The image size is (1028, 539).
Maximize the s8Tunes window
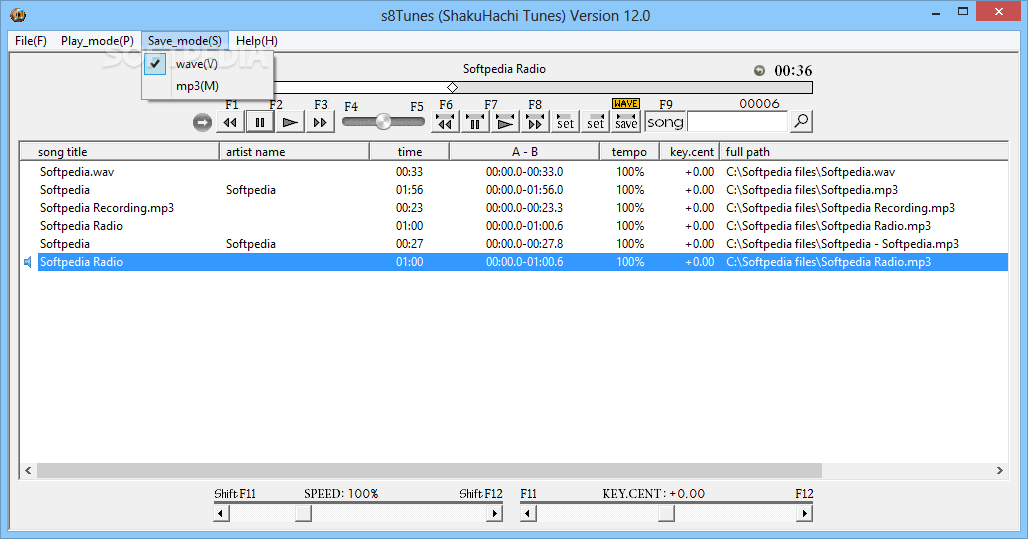[962, 12]
